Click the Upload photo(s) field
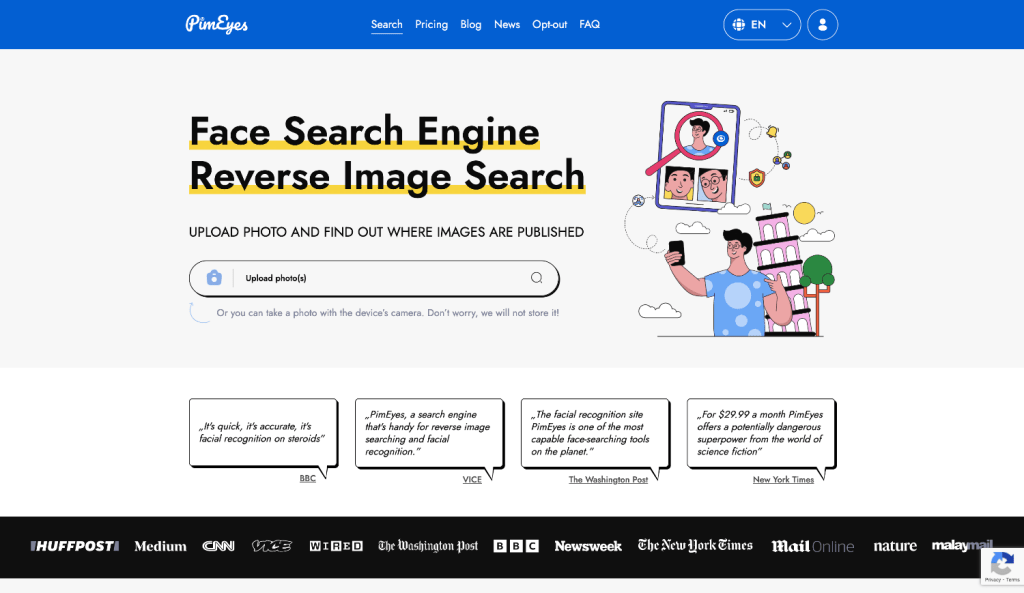Image resolution: width=1024 pixels, height=593 pixels. point(374,278)
